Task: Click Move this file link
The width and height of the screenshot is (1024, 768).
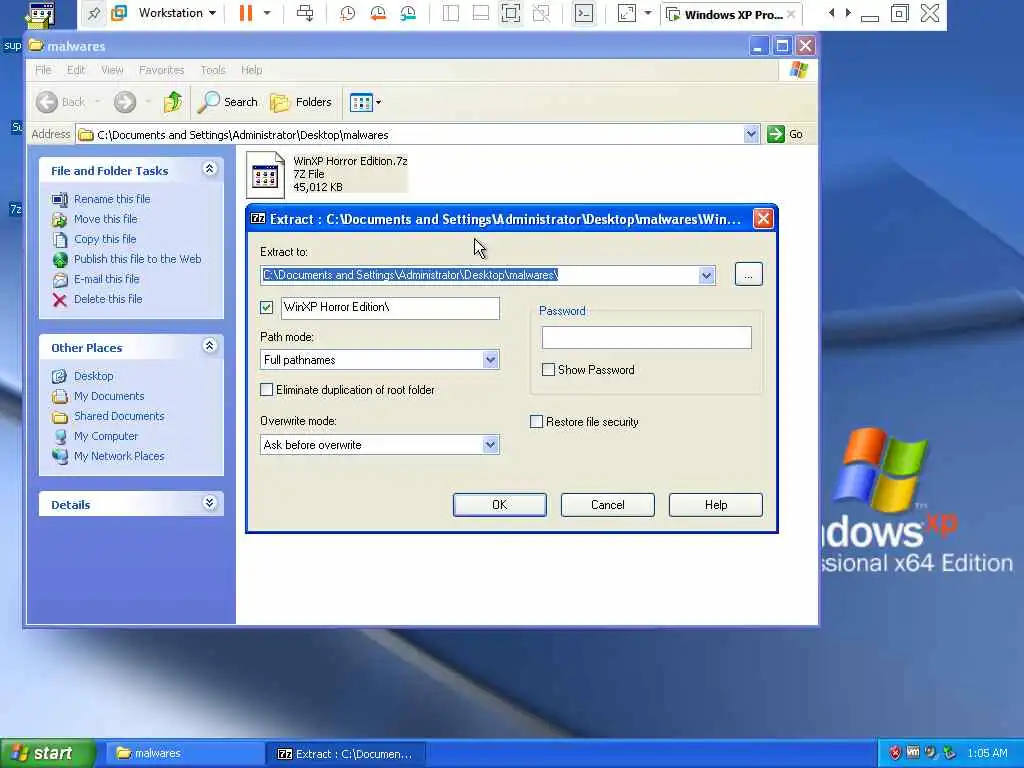Action: pyautogui.click(x=105, y=219)
